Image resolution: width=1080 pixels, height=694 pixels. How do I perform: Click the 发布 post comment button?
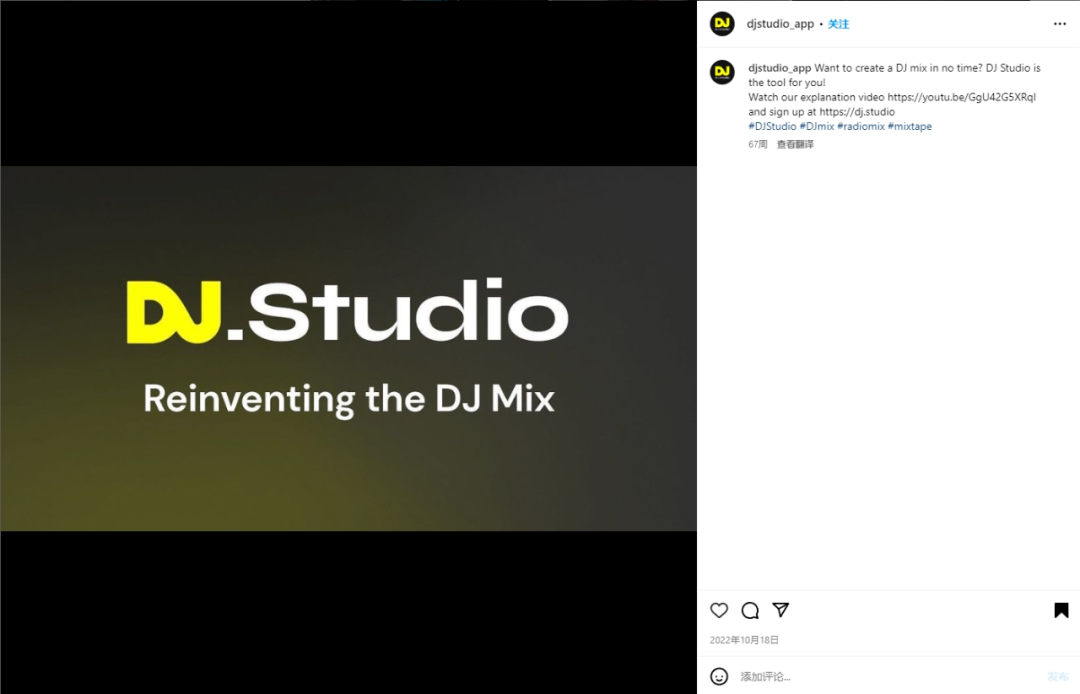tap(1058, 677)
